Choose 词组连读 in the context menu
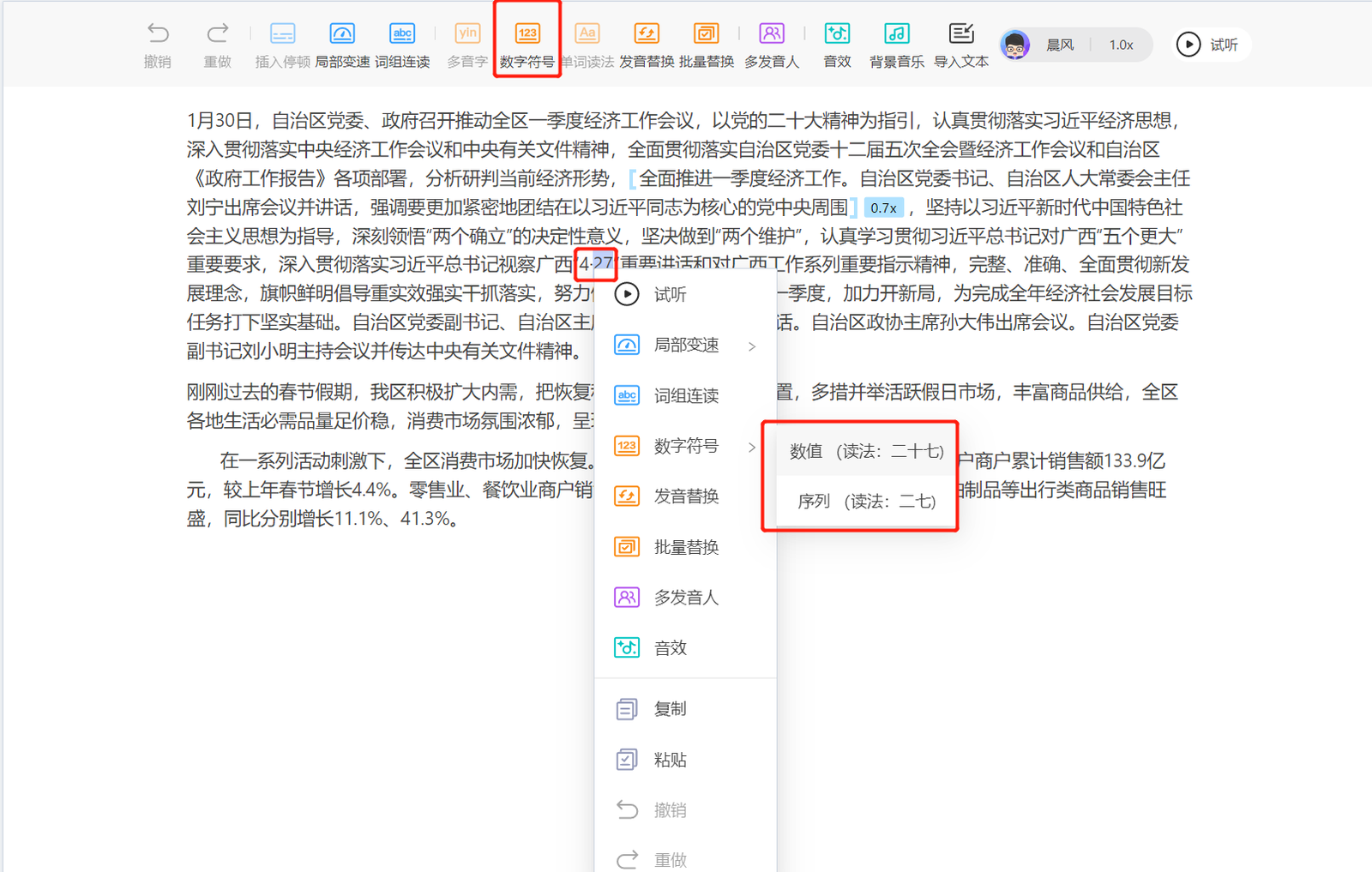 tap(685, 395)
